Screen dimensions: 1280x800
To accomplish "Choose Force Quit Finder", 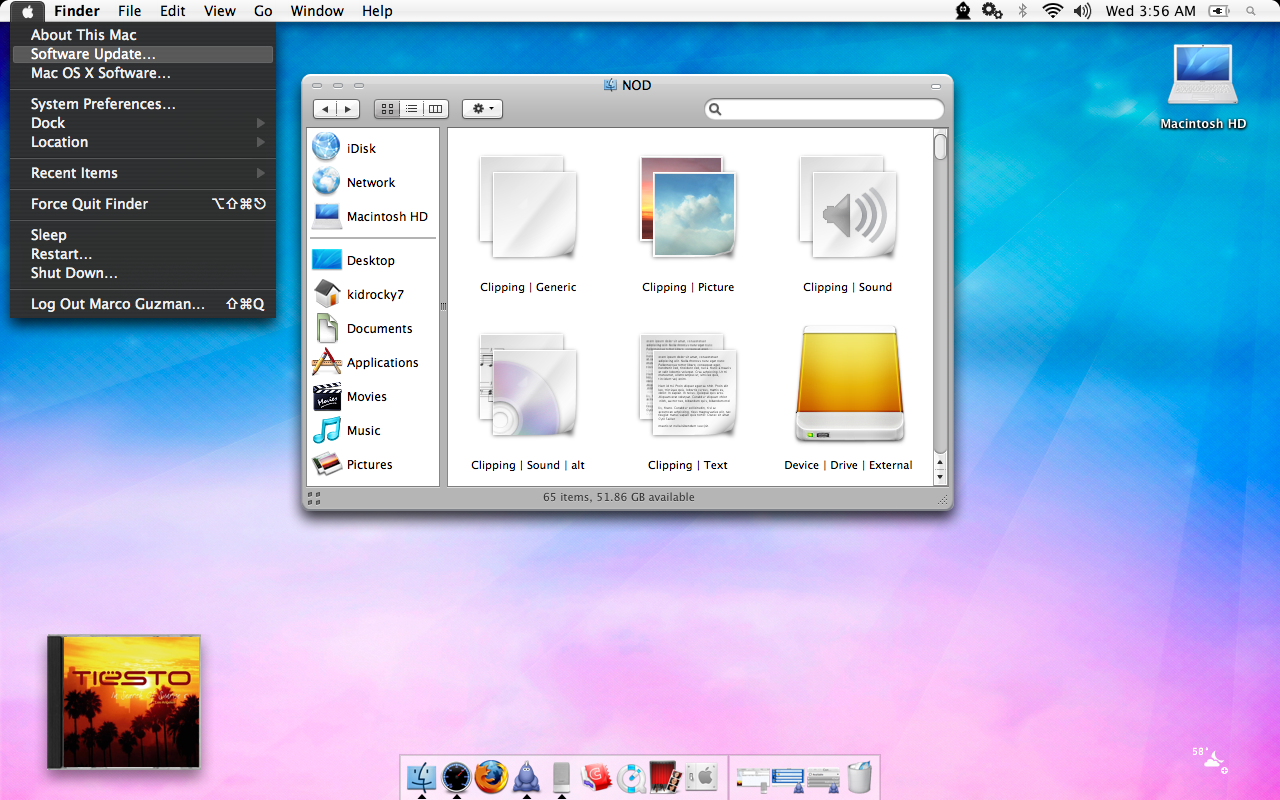I will click(x=142, y=204).
